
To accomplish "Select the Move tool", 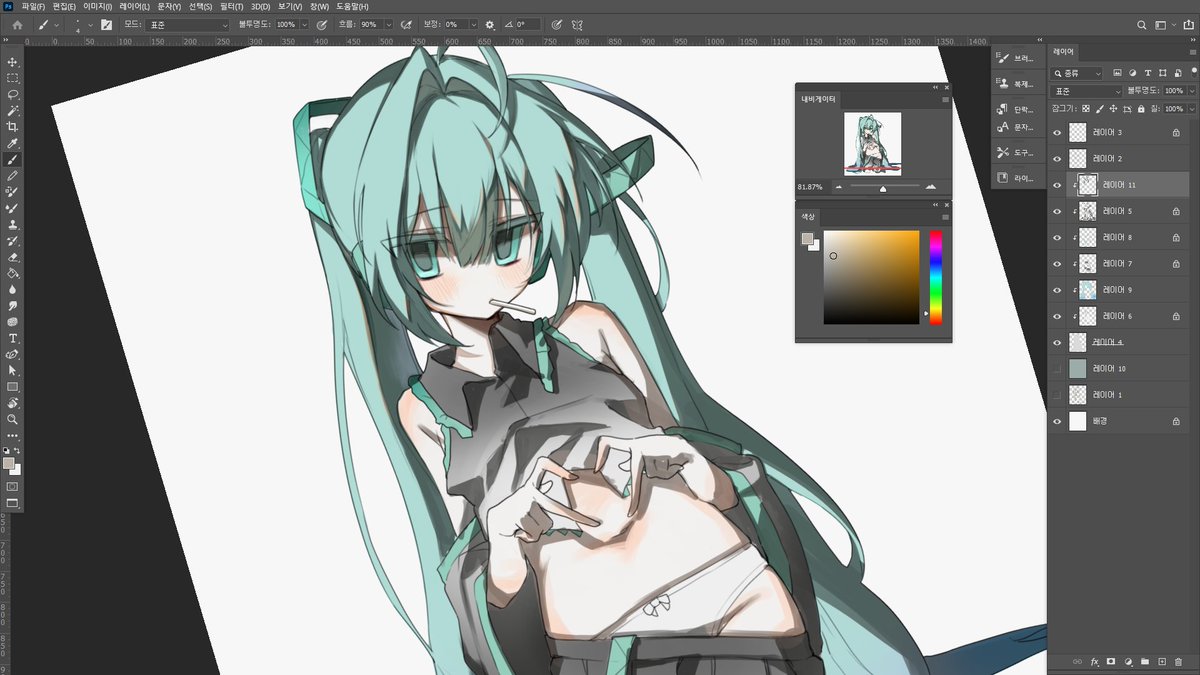I will (13, 62).
